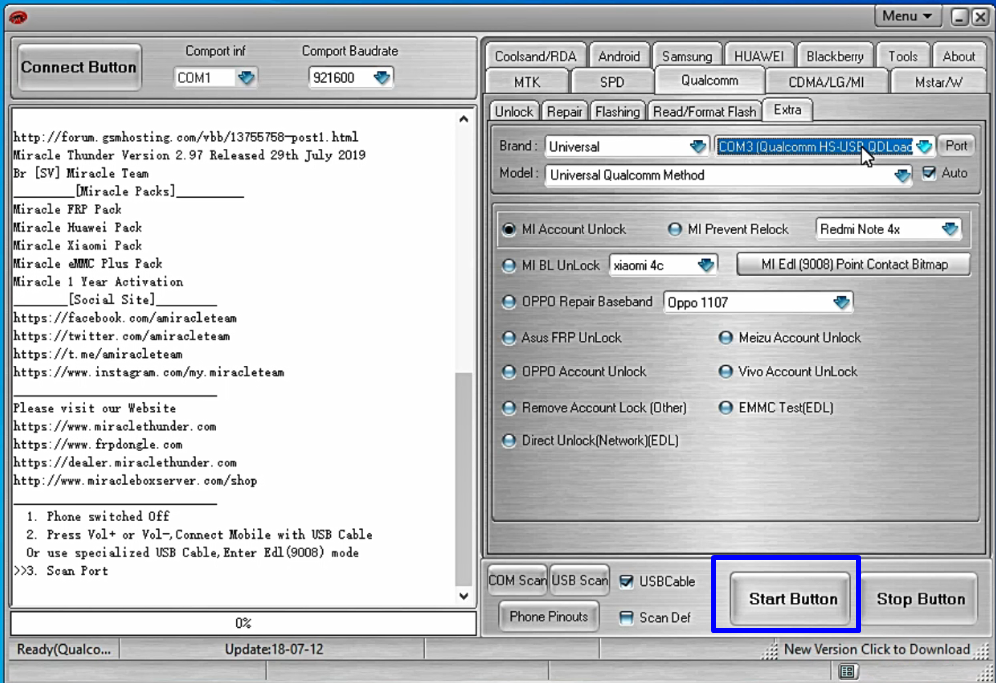Open the Comport inf COM1 dropdown arrow

[x=246, y=77]
